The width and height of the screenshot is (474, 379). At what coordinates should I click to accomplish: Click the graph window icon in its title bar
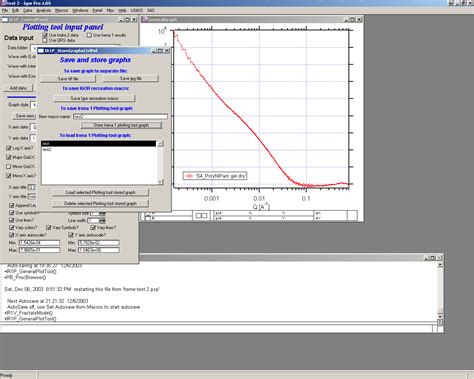(x=145, y=19)
